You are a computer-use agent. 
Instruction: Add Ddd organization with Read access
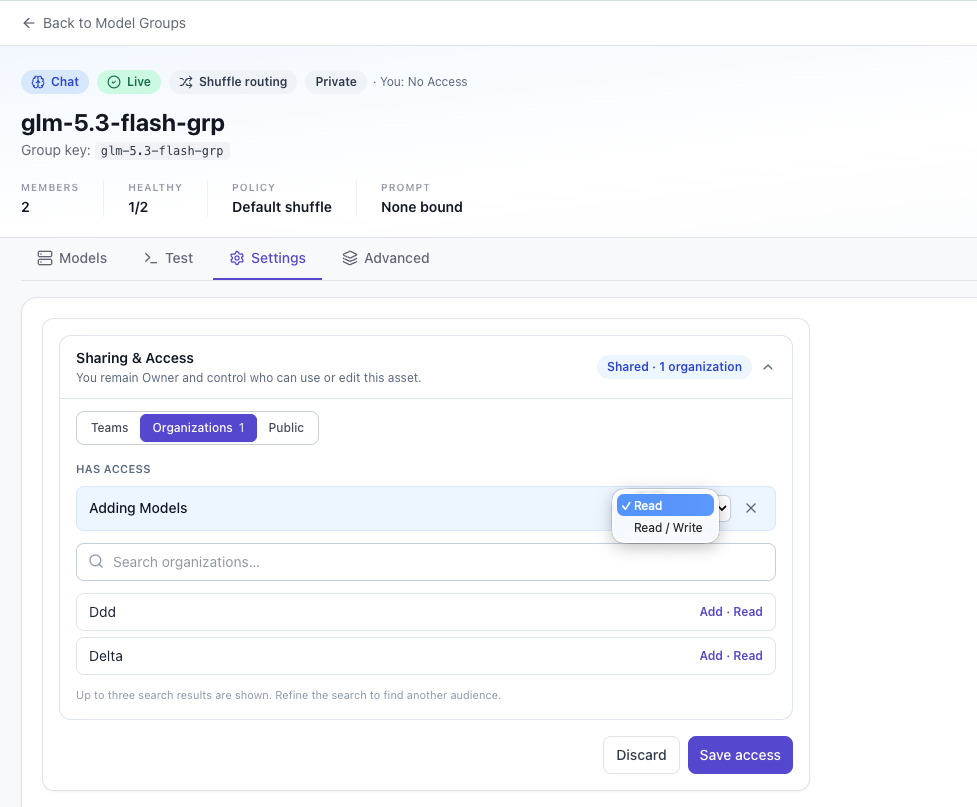731,612
